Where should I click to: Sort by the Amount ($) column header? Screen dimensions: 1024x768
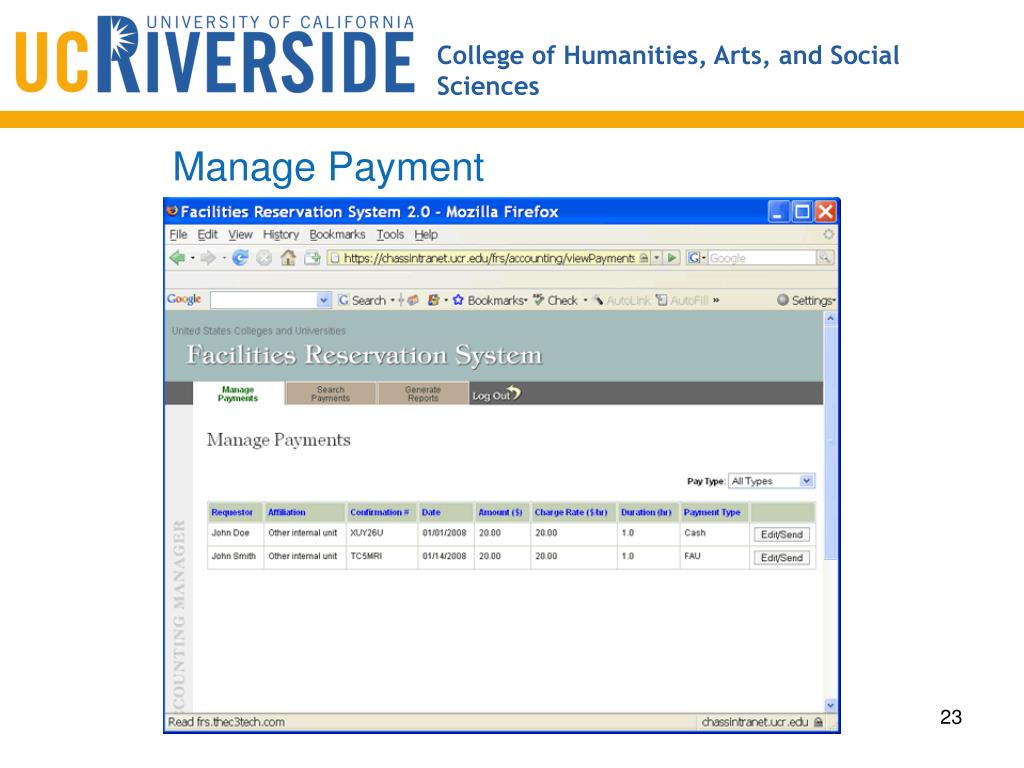pyautogui.click(x=500, y=513)
